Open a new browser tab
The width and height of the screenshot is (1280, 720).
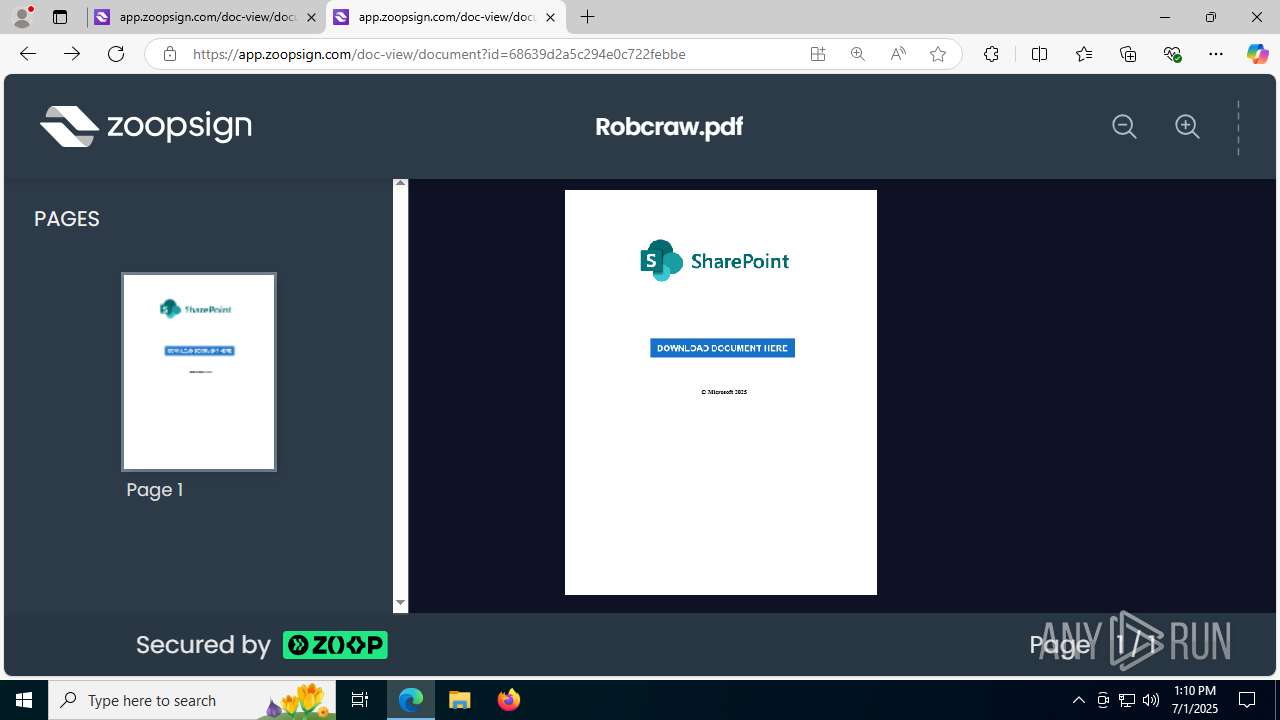(588, 17)
